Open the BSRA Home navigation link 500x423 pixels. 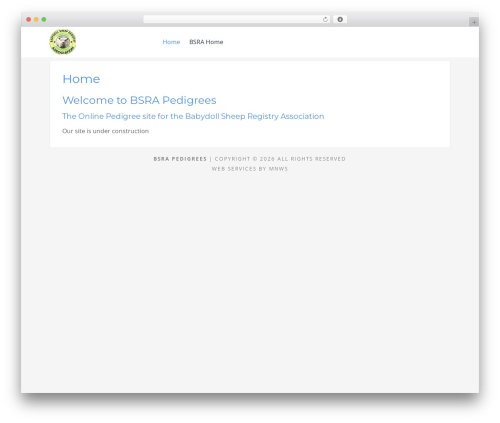point(206,42)
